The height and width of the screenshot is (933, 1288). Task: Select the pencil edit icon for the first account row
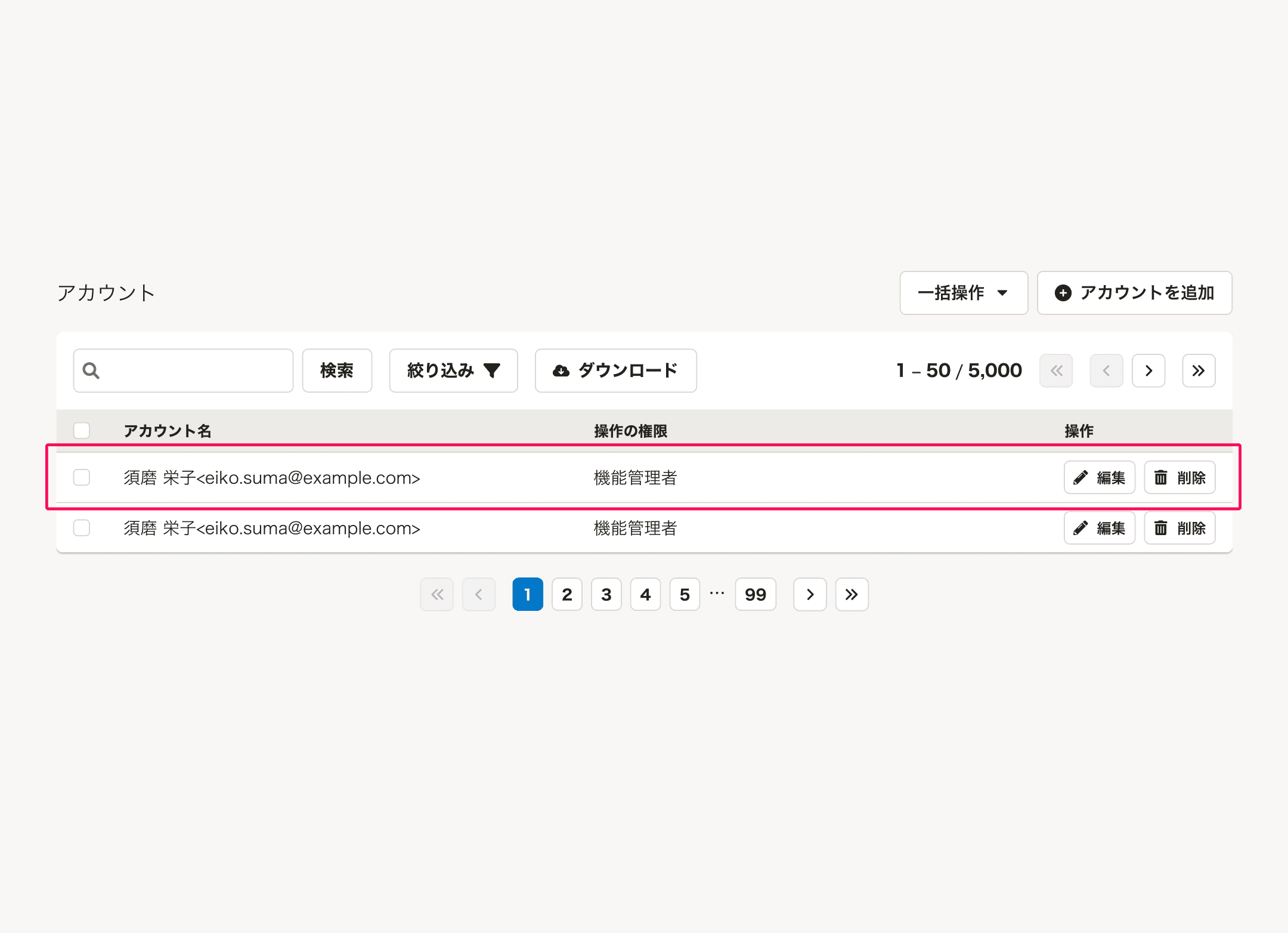click(x=1080, y=477)
